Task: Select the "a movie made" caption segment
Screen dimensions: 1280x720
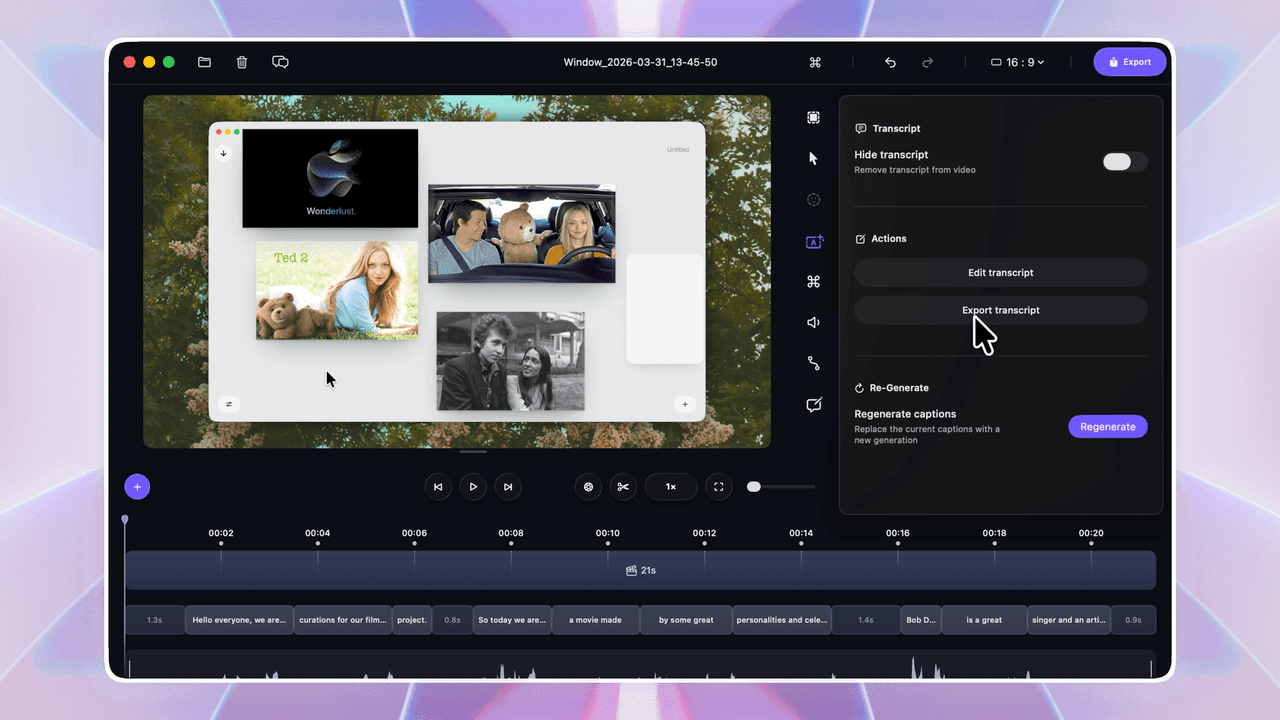Action: (x=595, y=620)
